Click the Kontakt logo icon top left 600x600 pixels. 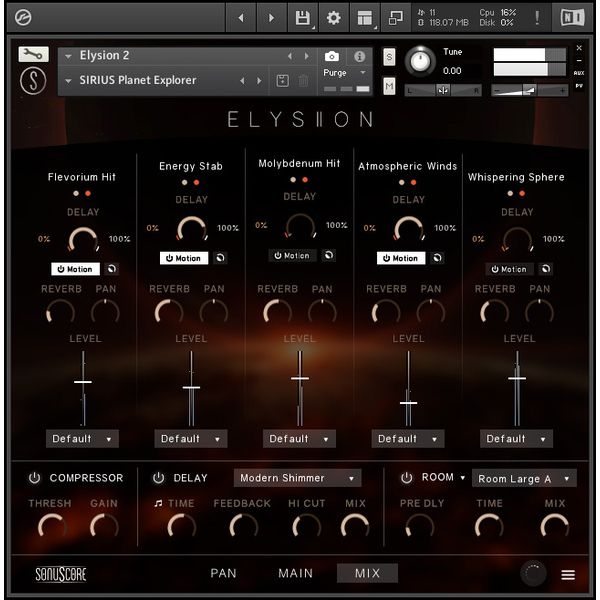pyautogui.click(x=23, y=18)
